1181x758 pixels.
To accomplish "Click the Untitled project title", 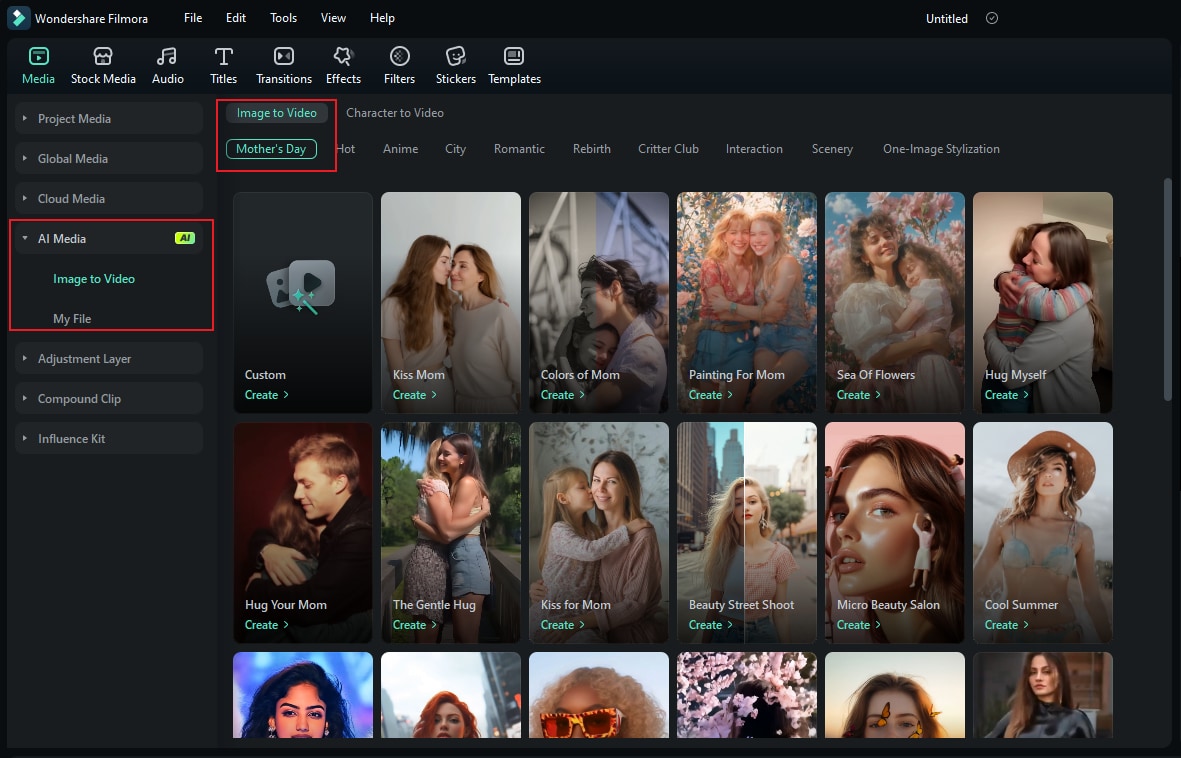I will pyautogui.click(x=947, y=19).
